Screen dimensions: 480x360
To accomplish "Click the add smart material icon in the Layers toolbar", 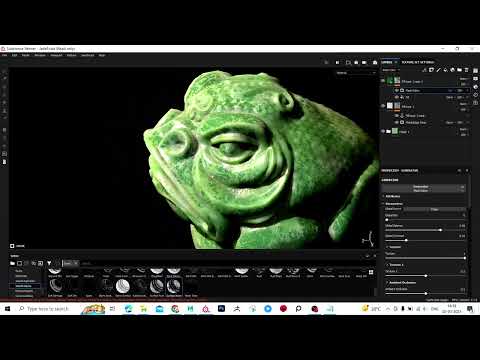I will [x=452, y=70].
